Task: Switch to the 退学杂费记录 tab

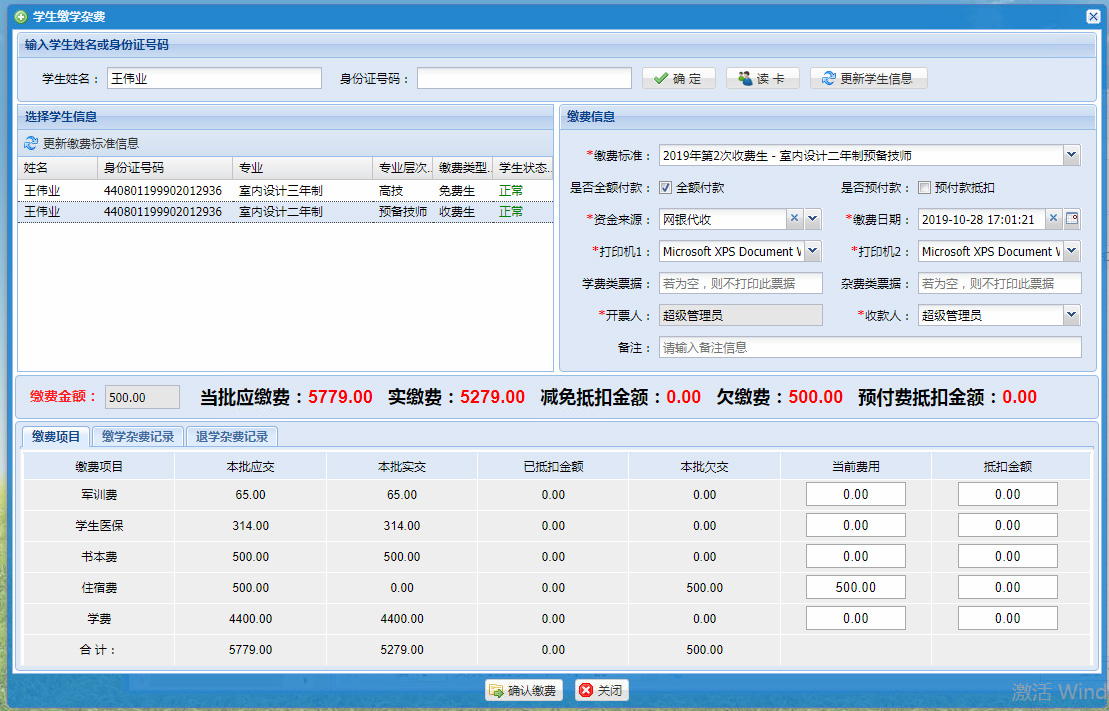Action: [x=231, y=436]
